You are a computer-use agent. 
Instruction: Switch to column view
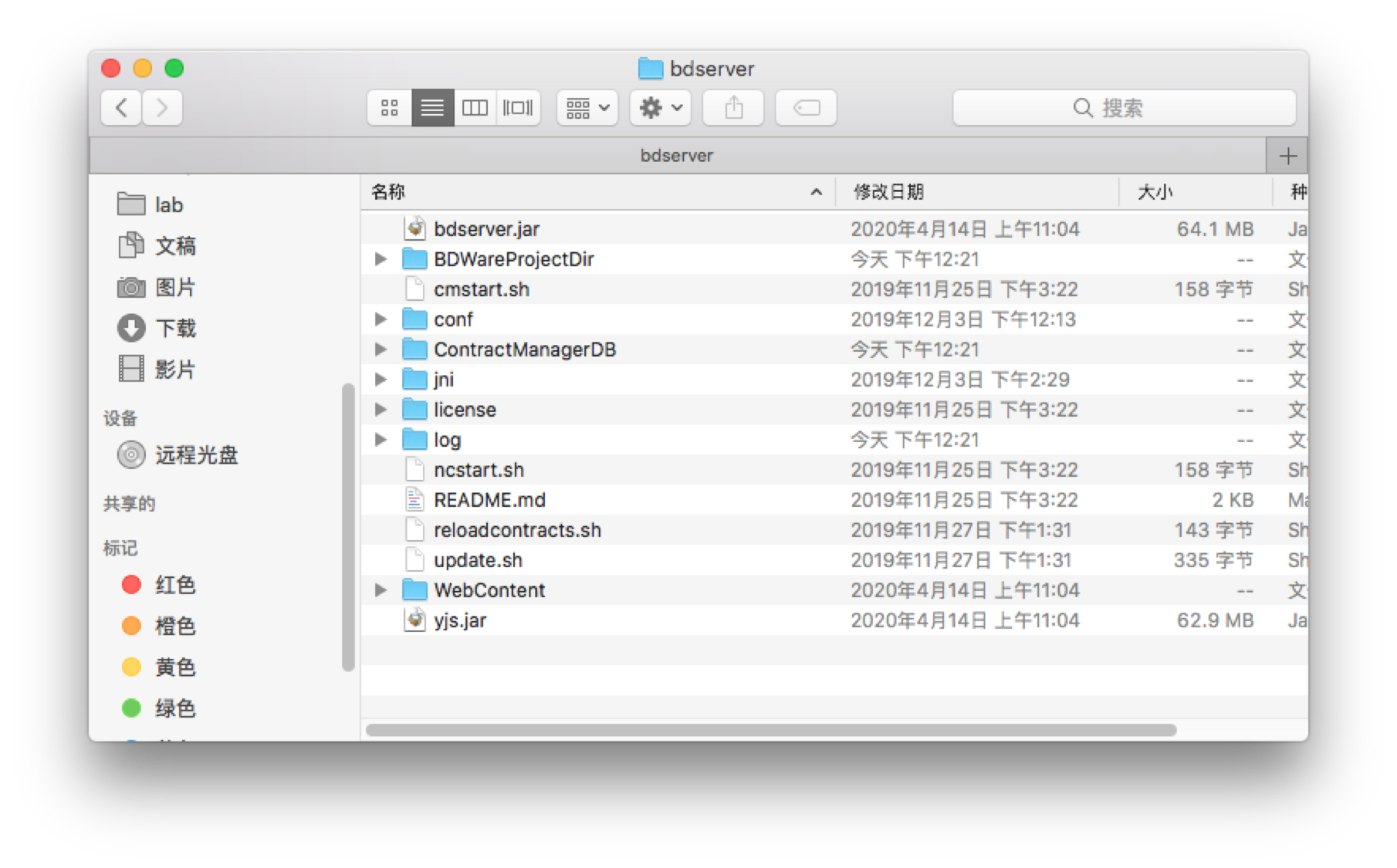pyautogui.click(x=475, y=108)
